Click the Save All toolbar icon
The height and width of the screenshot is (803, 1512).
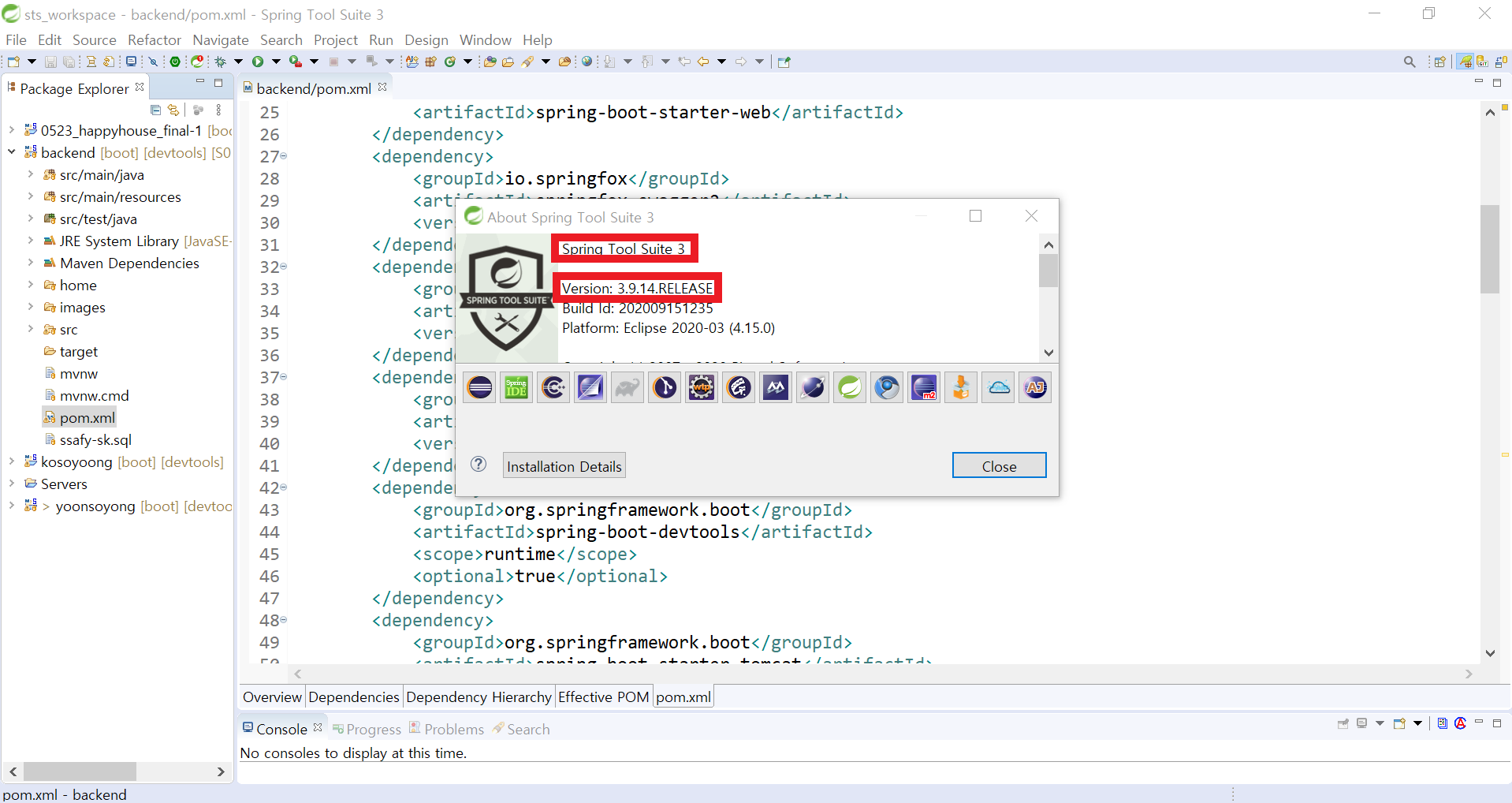(x=69, y=62)
